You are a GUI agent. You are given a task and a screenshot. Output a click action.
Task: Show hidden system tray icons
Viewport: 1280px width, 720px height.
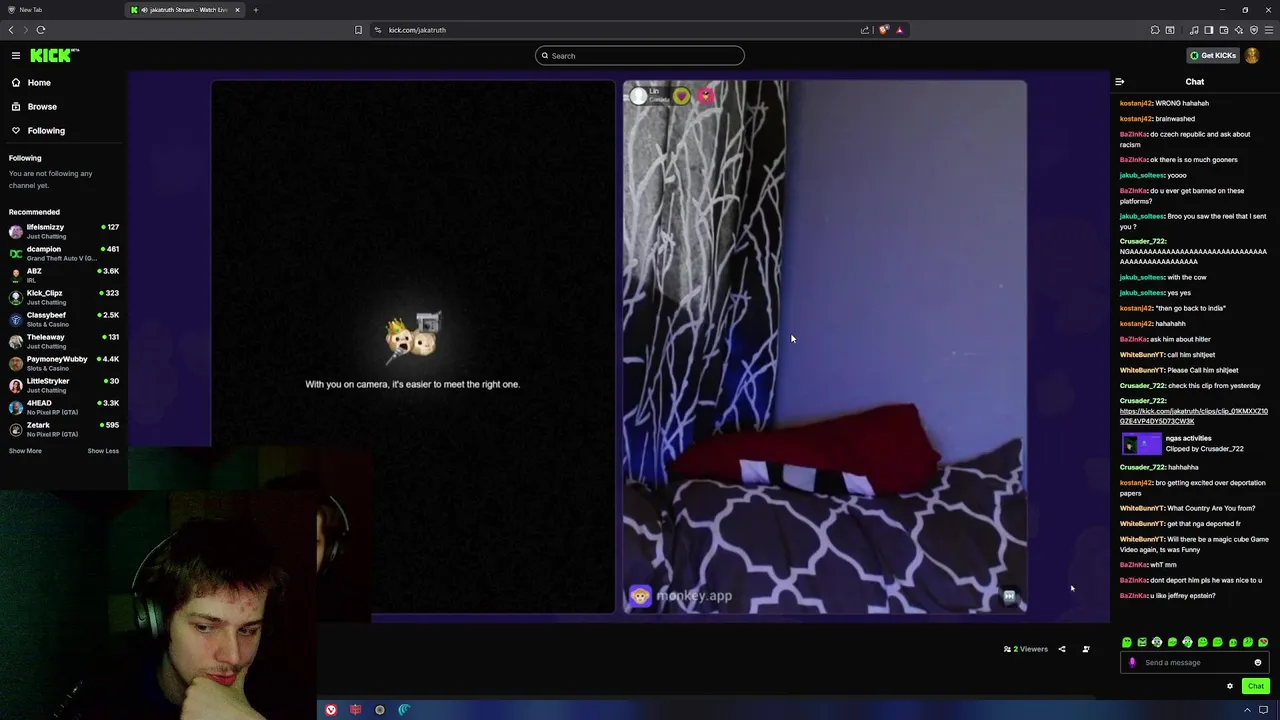[x=1247, y=710]
